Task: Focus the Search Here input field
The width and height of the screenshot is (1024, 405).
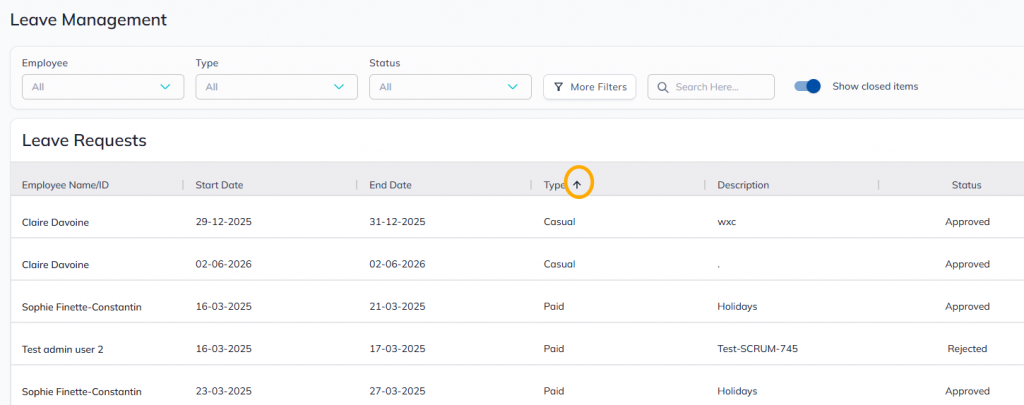Action: tap(711, 87)
